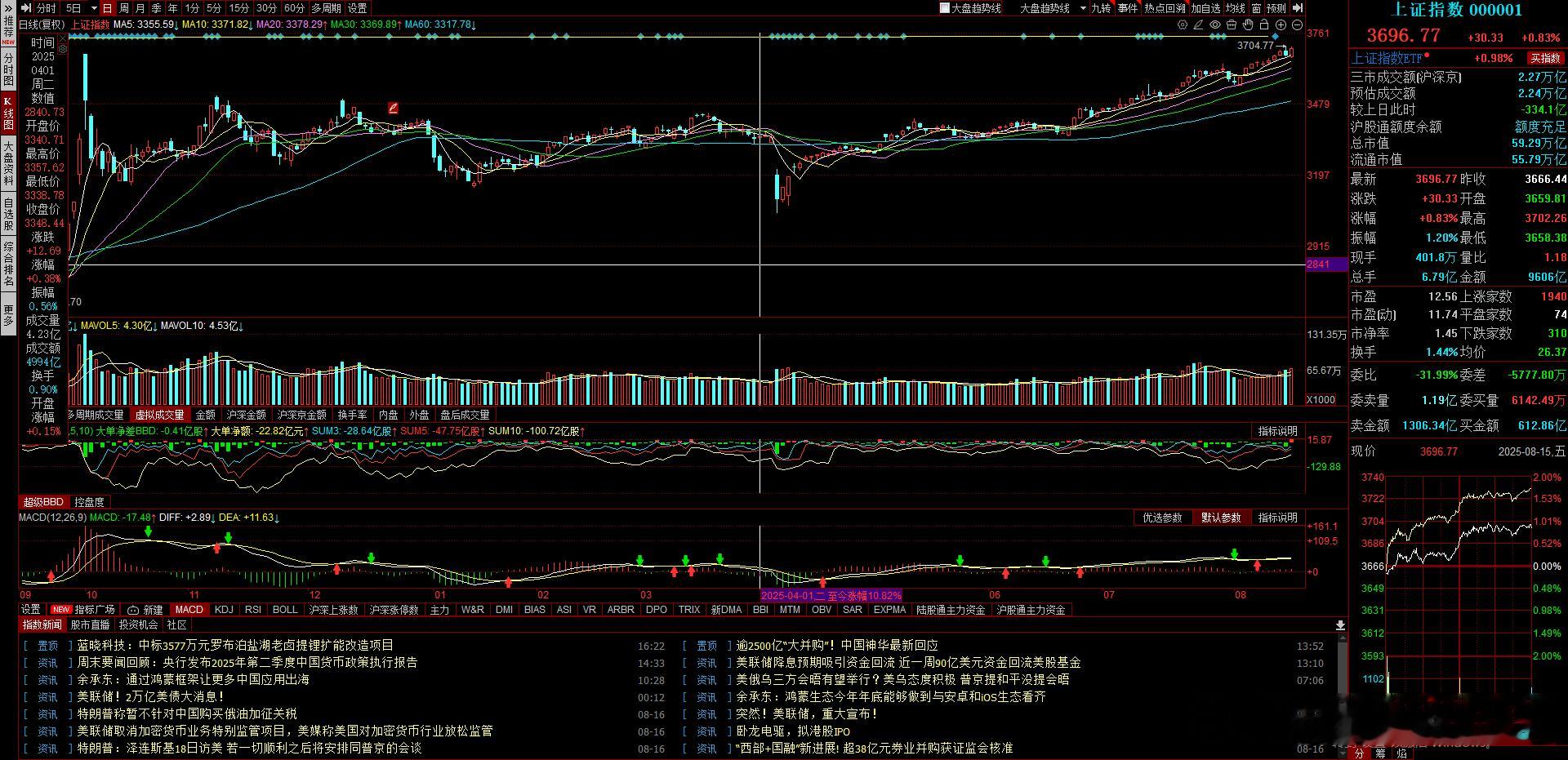The width and height of the screenshot is (1568, 760).
Task: Select the 15分 timeframe
Action: tap(239, 8)
